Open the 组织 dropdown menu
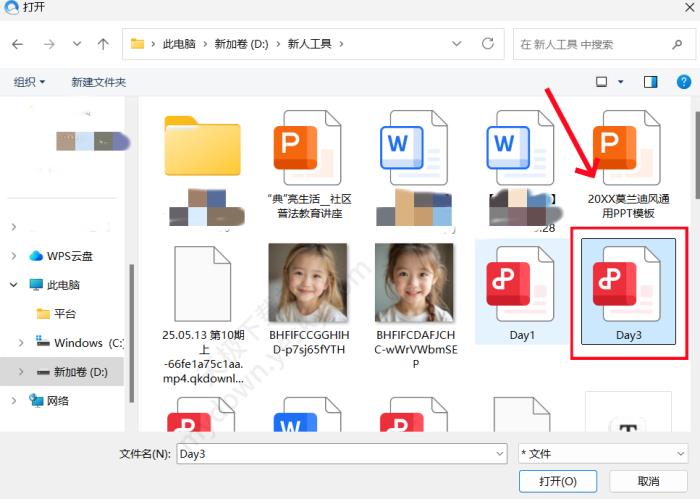The width and height of the screenshot is (700, 499). pos(30,82)
